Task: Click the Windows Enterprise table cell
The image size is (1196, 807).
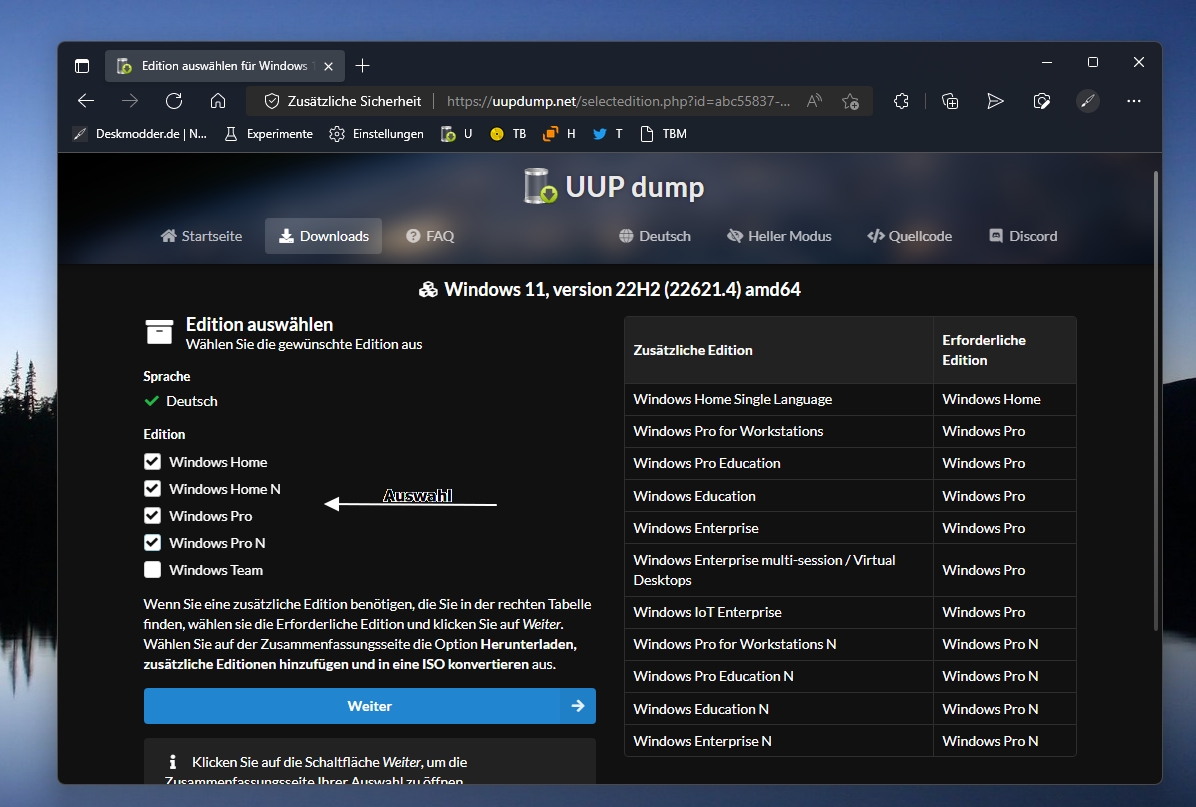Action: pyautogui.click(x=779, y=528)
